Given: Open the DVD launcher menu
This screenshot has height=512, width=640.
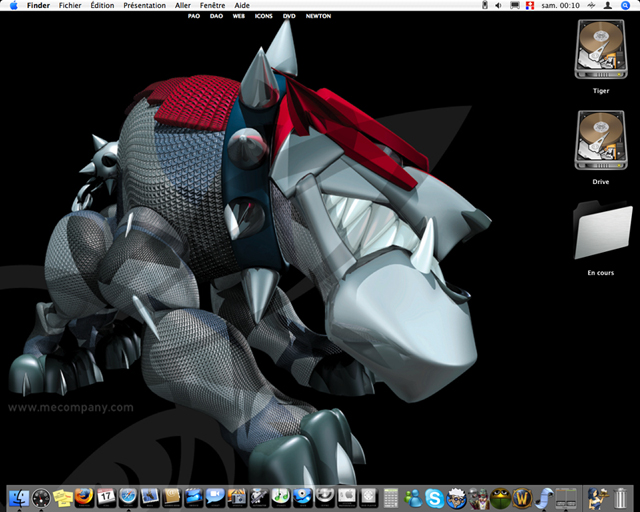Looking at the screenshot, I should [289, 16].
